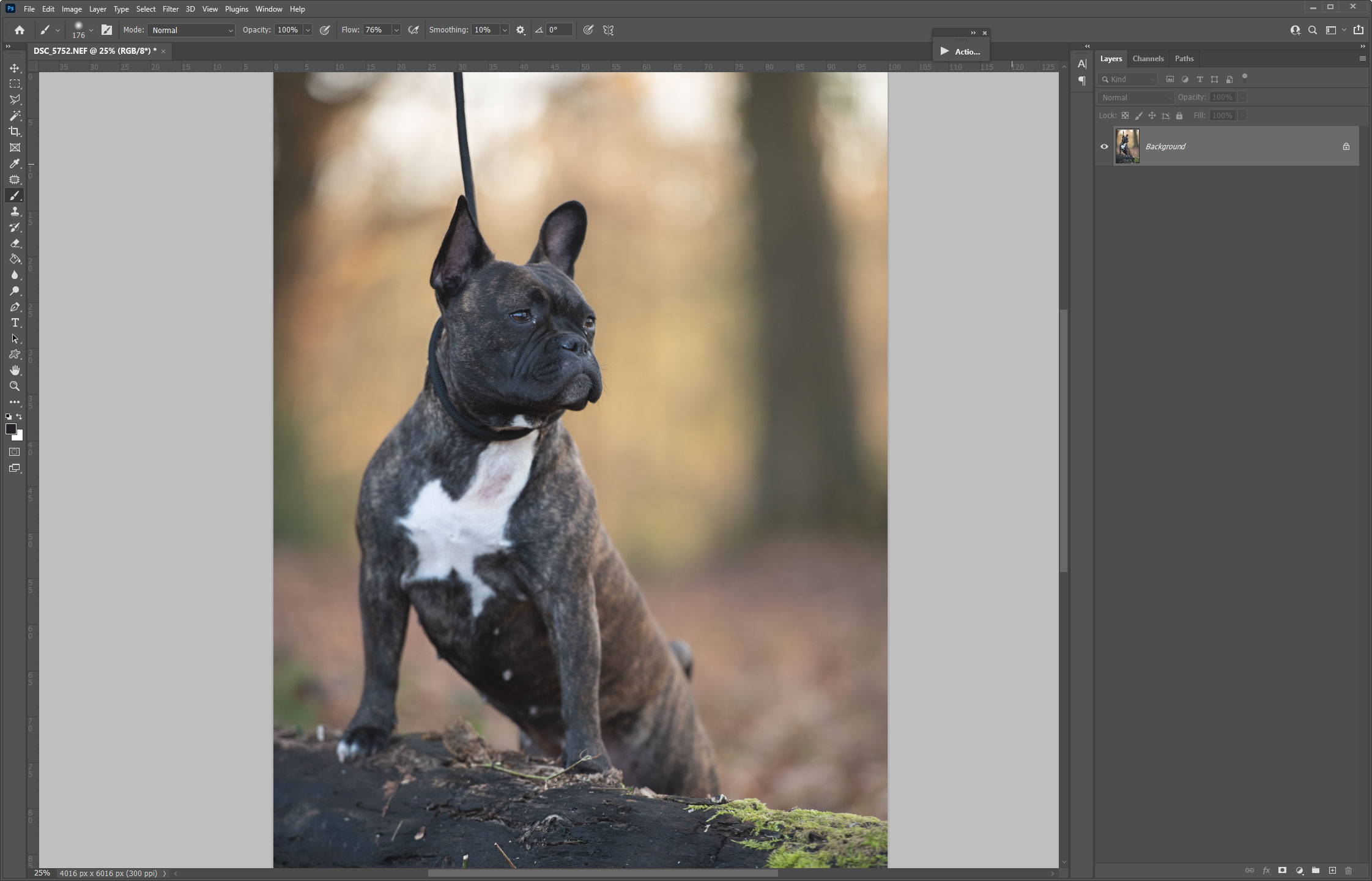Toggle symmetry paint butterfly icon
This screenshot has height=881, width=1372.
point(608,30)
